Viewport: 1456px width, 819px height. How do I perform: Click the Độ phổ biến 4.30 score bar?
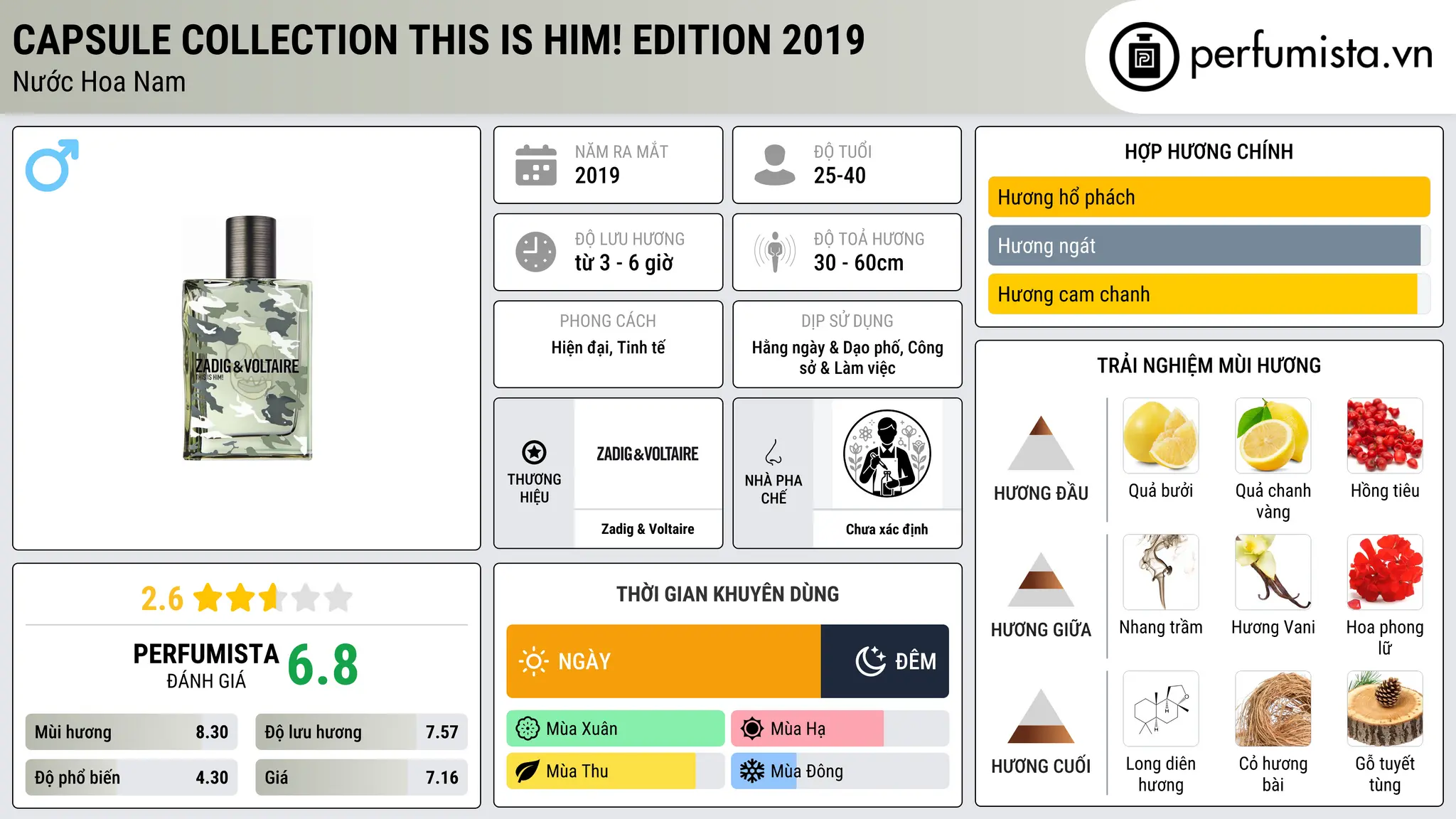(x=132, y=777)
